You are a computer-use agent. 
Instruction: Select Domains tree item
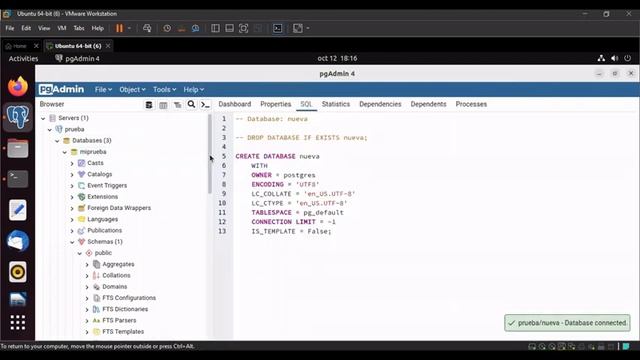click(x=115, y=287)
